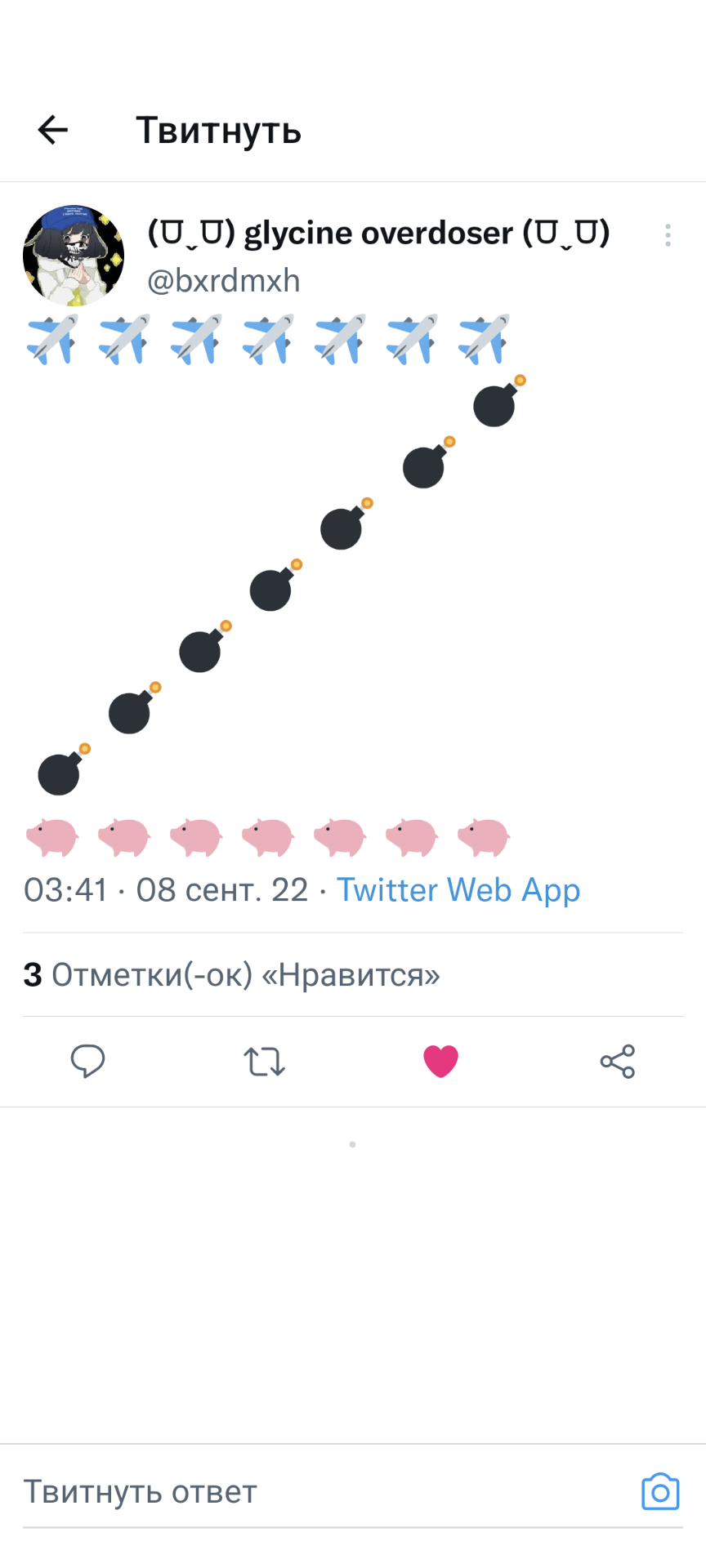Tap the retweet arrows icon
The height and width of the screenshot is (1568, 706).
coord(264,1062)
